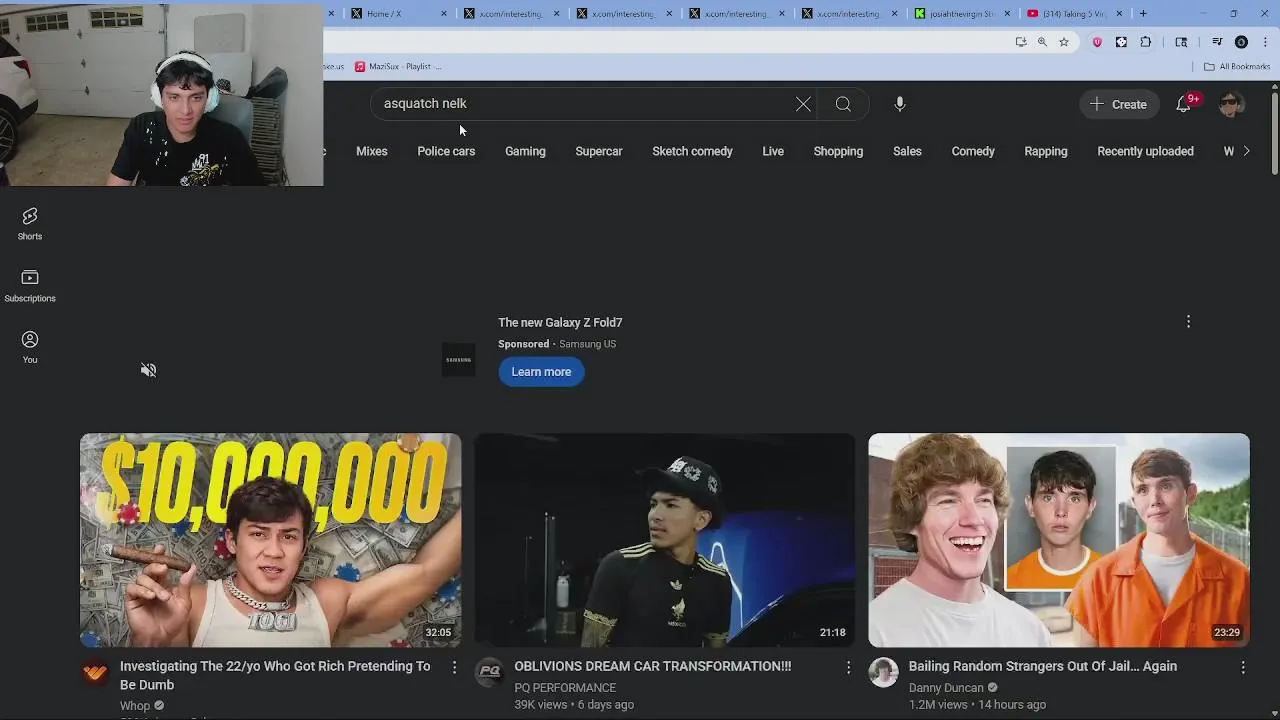Select the Live filter chip
This screenshot has width=1280, height=720.
[773, 151]
